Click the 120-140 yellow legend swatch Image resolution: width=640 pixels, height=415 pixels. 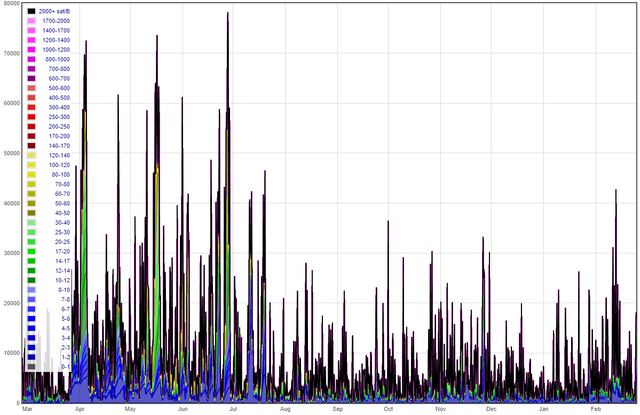click(31, 155)
